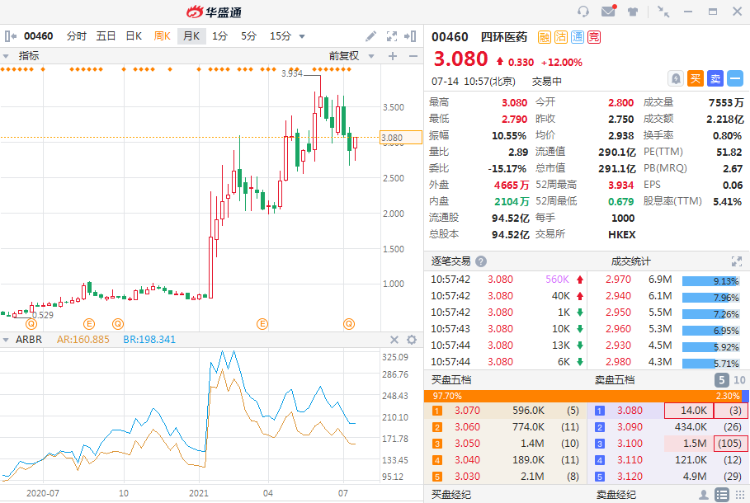Show 5-level order book depth

[x=721, y=380]
